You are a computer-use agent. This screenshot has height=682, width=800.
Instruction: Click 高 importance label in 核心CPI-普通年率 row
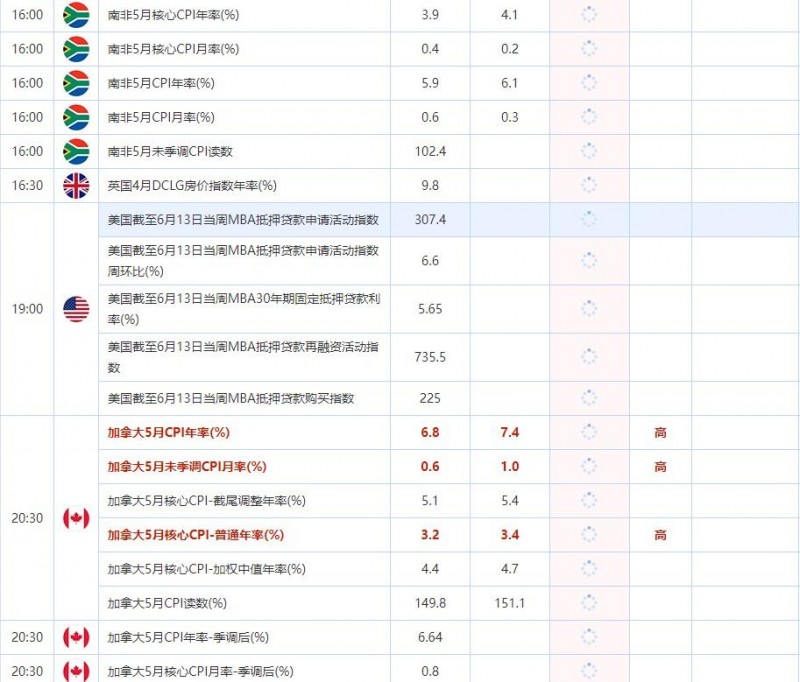tap(660, 535)
